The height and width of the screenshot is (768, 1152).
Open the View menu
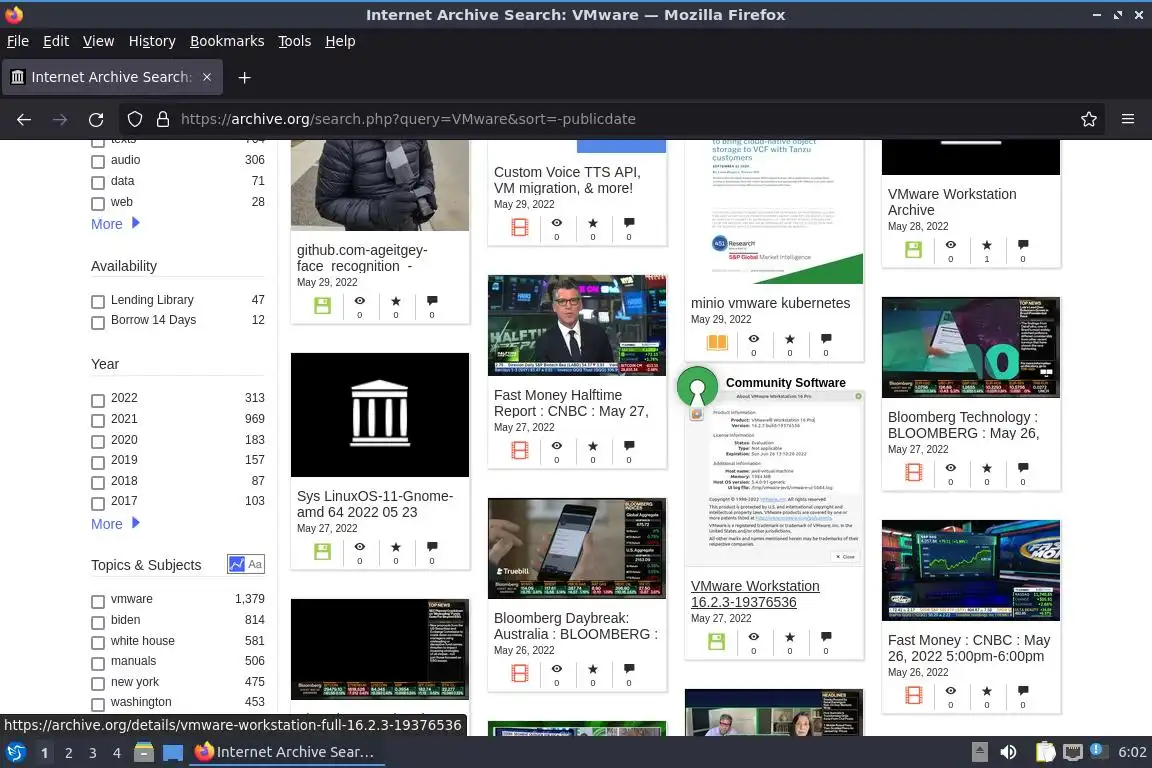[x=98, y=41]
